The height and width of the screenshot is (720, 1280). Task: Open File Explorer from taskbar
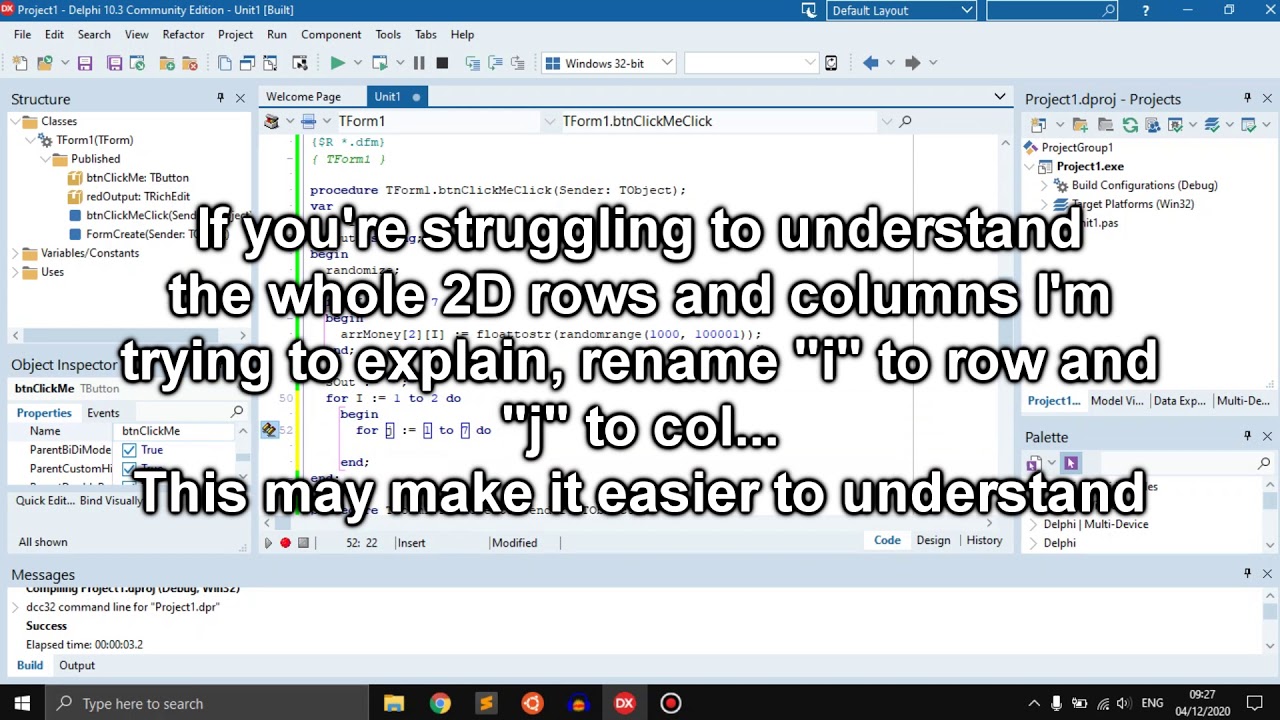tap(394, 703)
